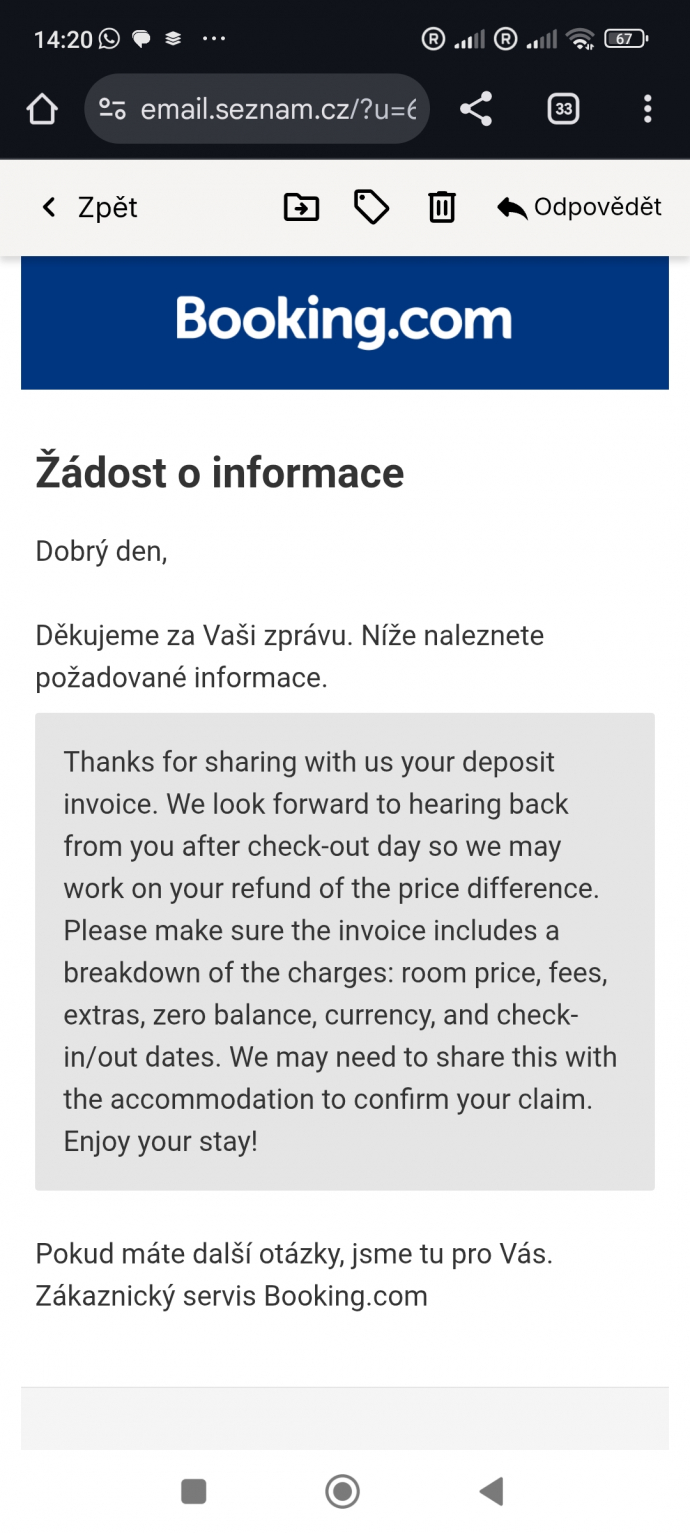Screen dimensions: 690x1533
Task: Tap the reply arrow icon
Action: click(x=512, y=208)
